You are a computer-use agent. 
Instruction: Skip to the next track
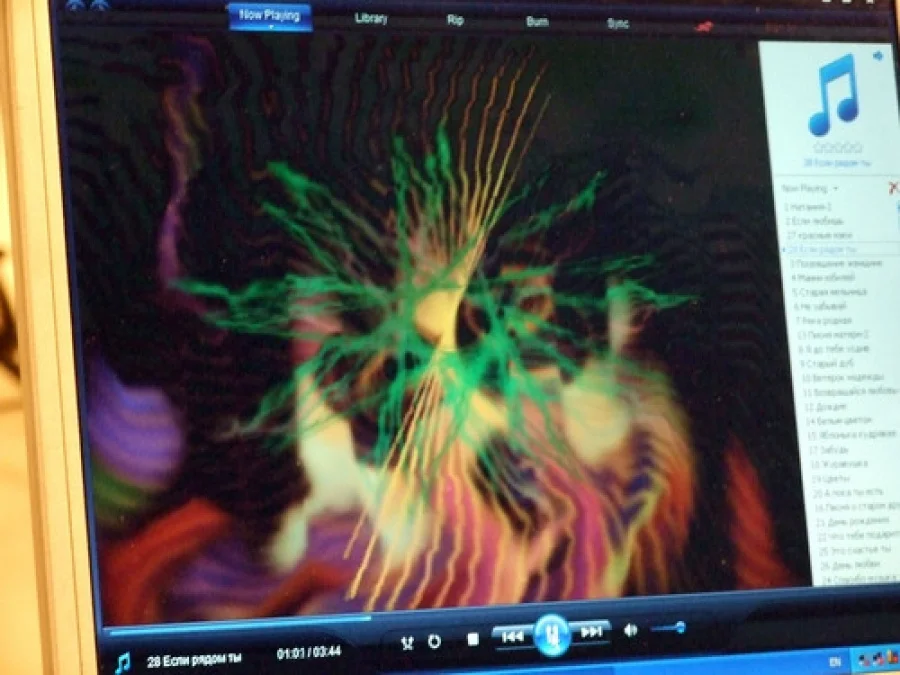[x=591, y=632]
